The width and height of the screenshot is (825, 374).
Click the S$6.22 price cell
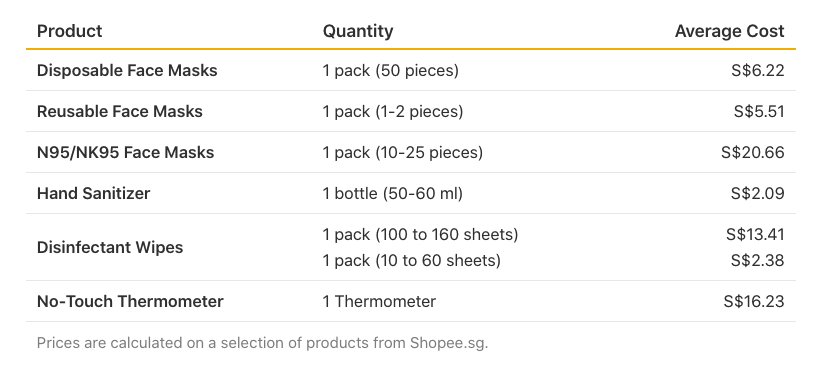(758, 70)
